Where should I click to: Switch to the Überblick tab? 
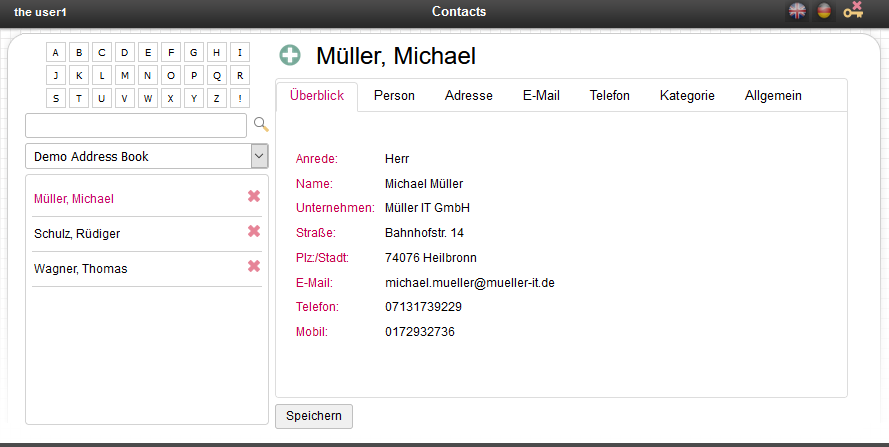click(317, 95)
